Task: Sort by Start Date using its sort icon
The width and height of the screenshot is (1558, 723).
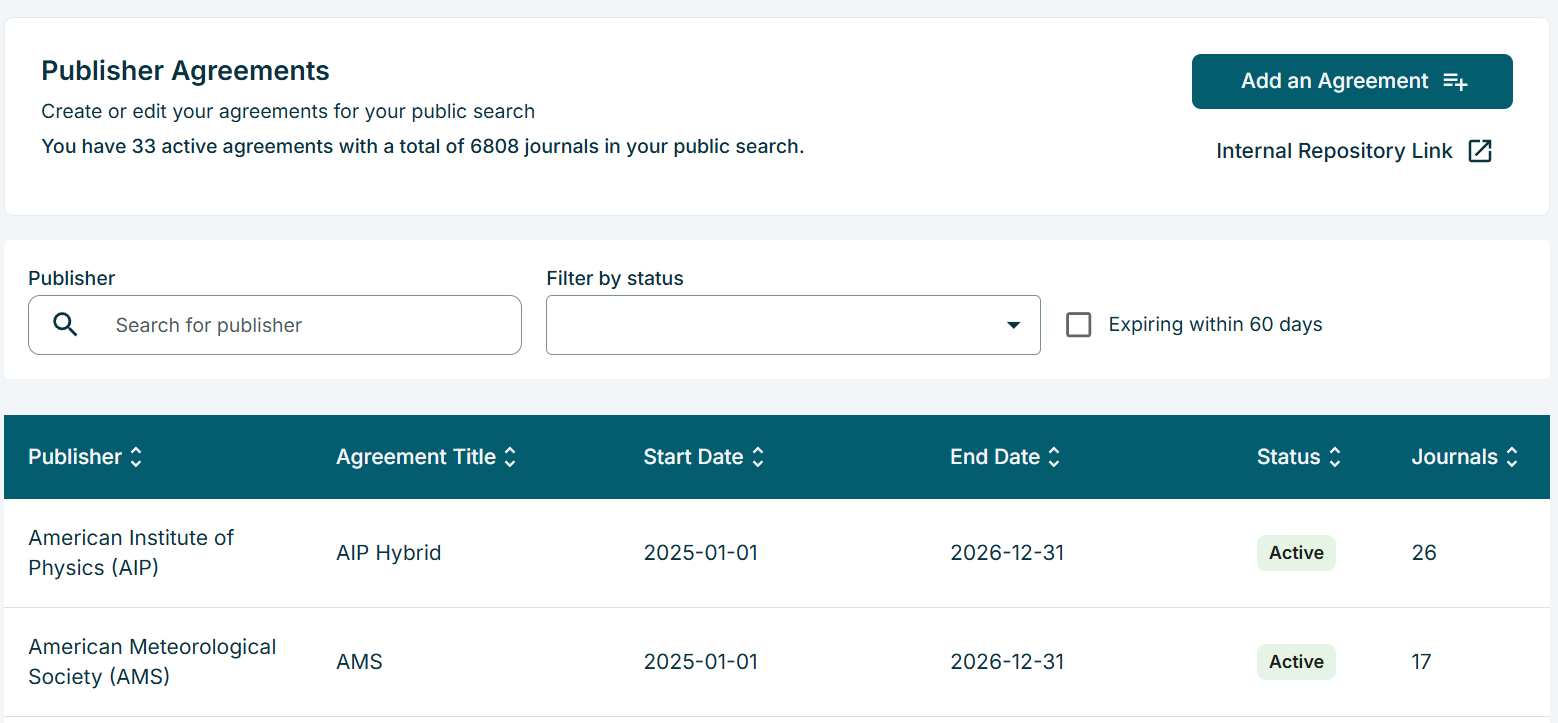Action: pos(758,456)
